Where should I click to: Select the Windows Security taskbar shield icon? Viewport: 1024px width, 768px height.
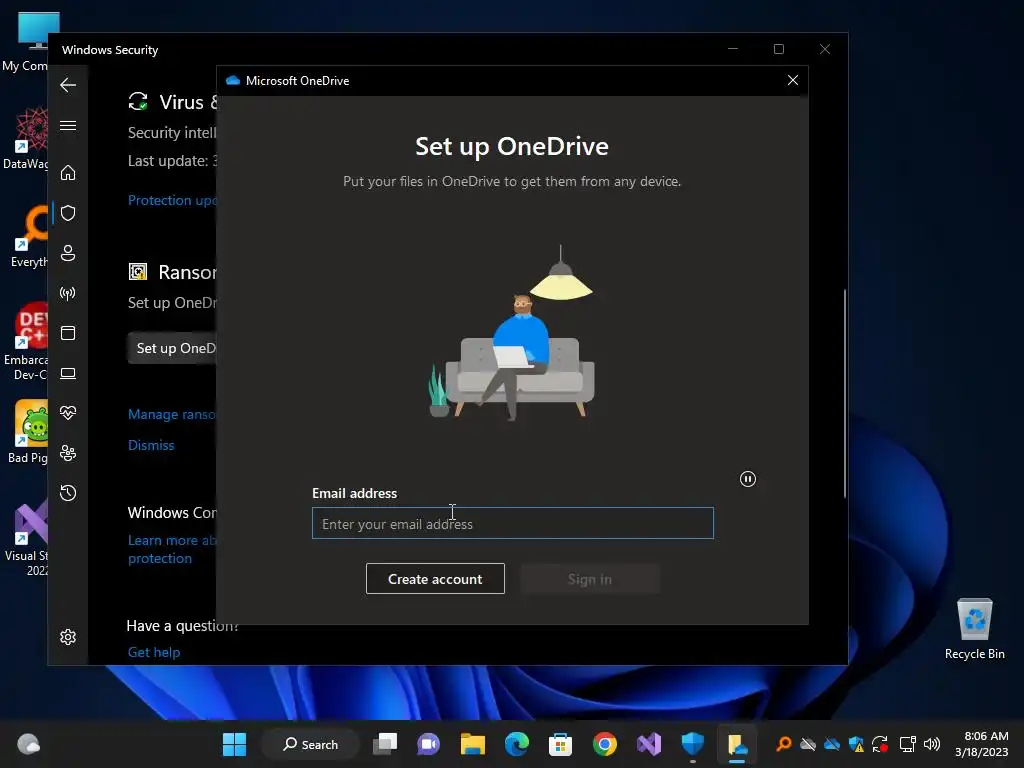(693, 744)
